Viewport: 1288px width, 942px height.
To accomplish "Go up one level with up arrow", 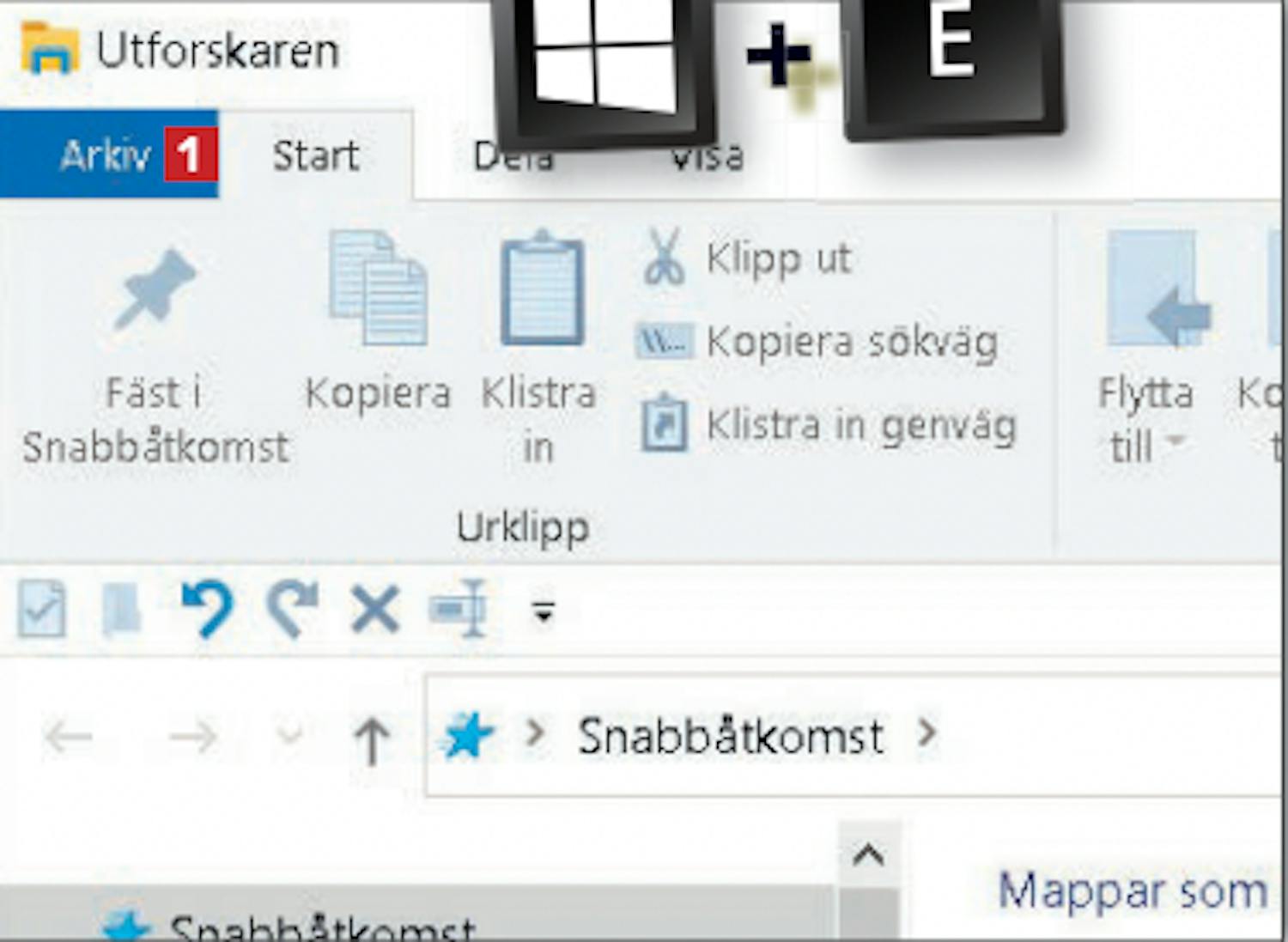I will click(x=372, y=739).
